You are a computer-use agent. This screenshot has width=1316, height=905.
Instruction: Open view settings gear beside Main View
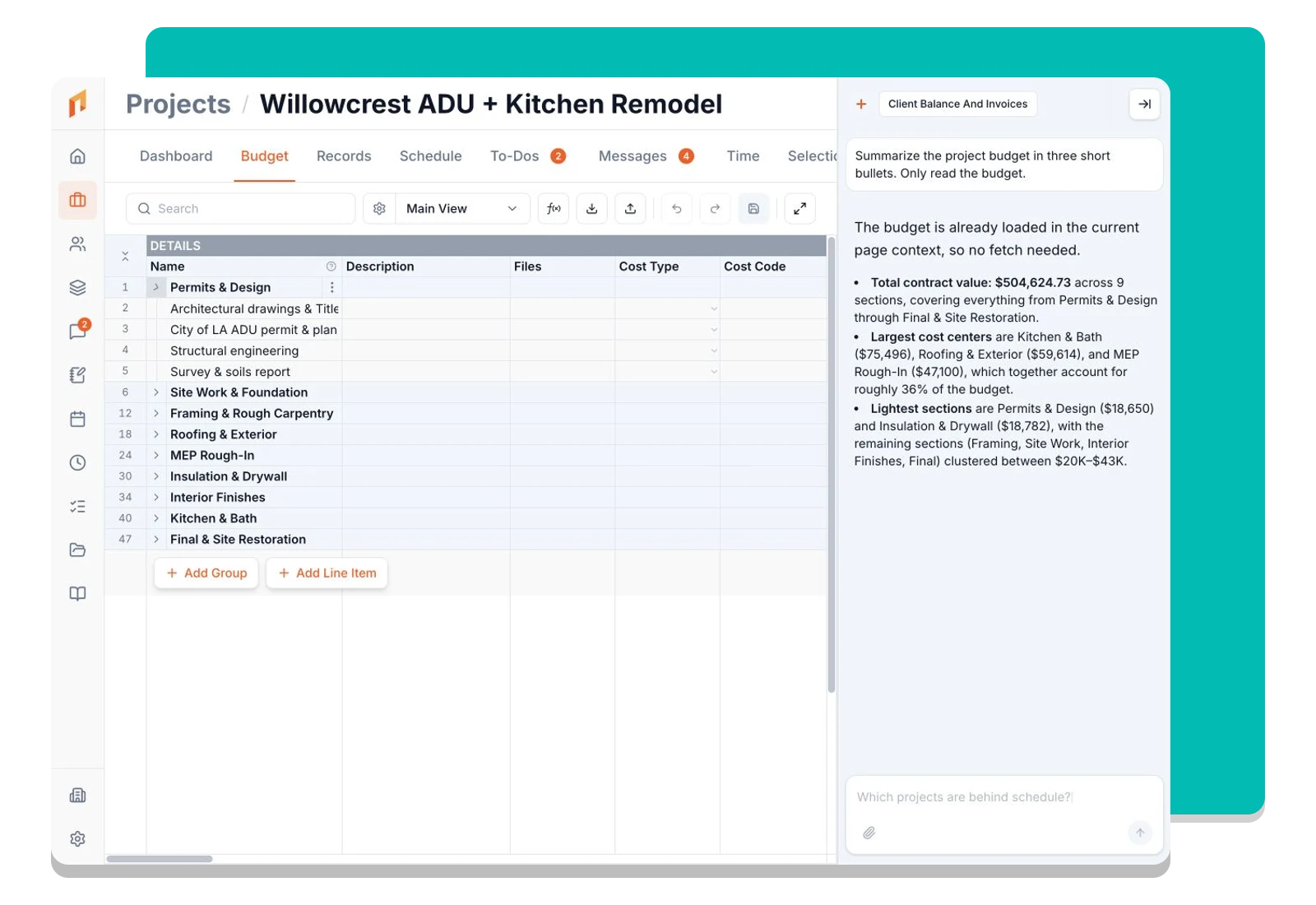click(x=379, y=208)
